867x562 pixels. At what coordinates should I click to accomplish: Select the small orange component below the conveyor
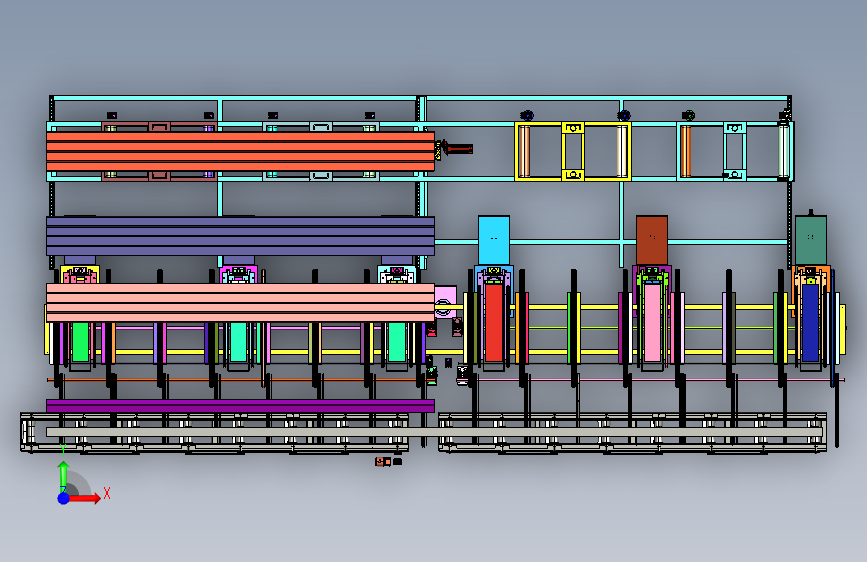click(383, 461)
